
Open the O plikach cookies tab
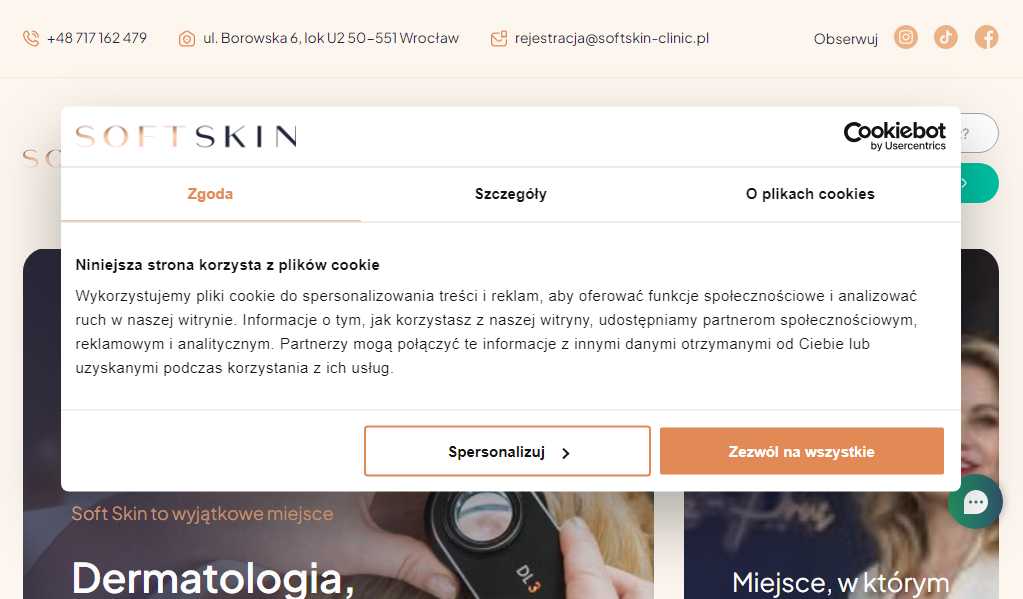(810, 194)
